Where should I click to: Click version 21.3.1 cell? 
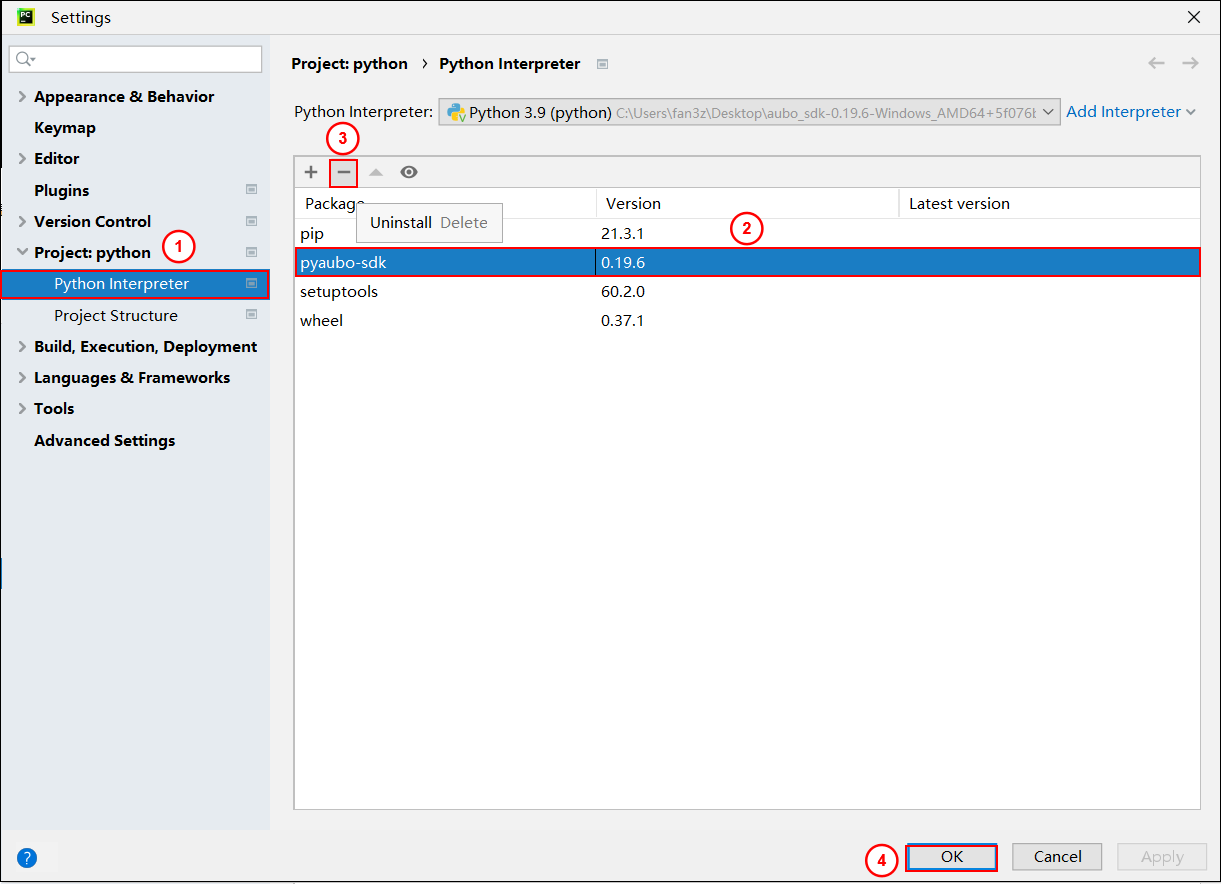(622, 233)
